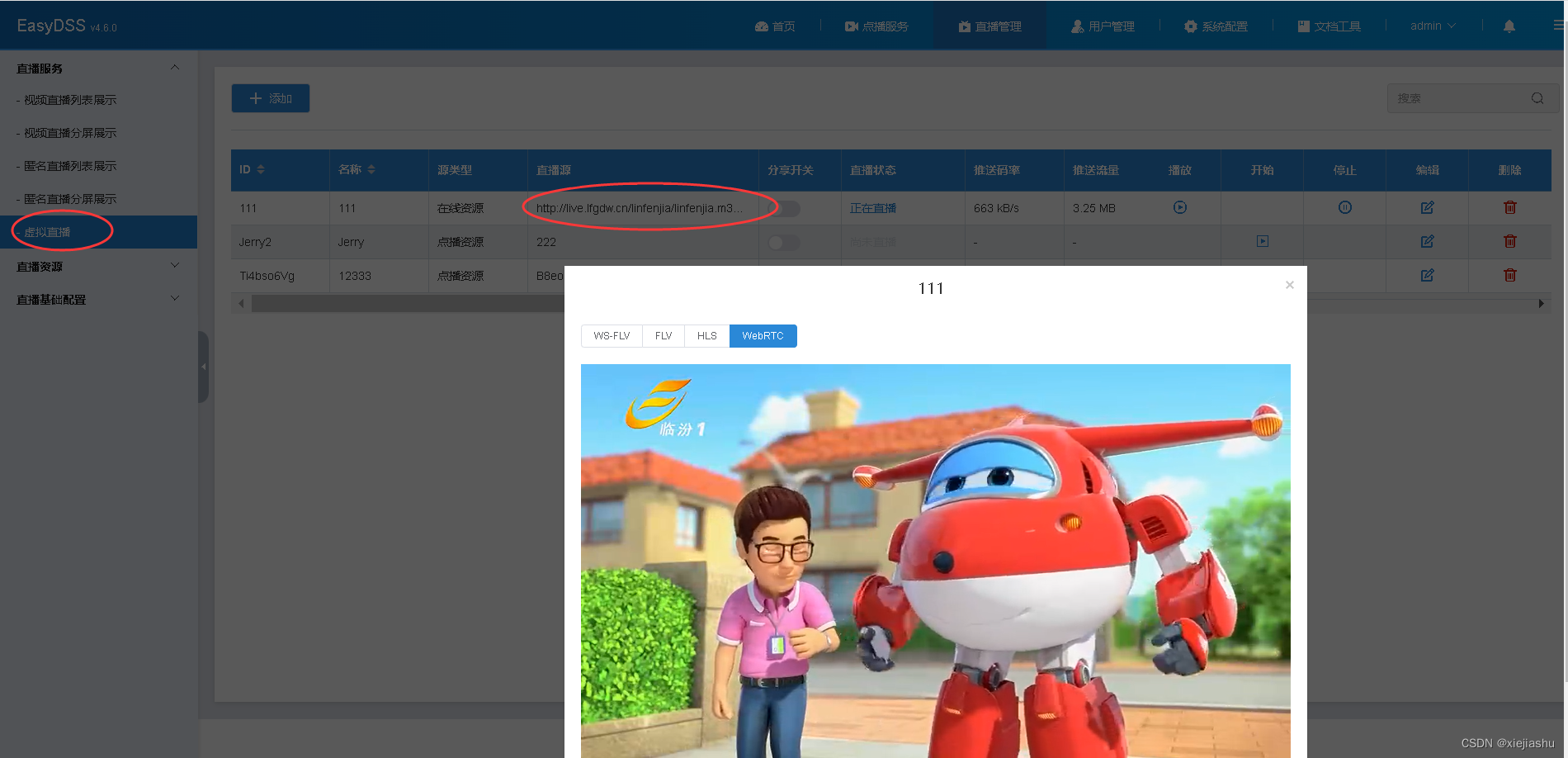1568x758 pixels.
Task: Open 匿名直播分屏展示 in sidebar
Action: click(70, 199)
